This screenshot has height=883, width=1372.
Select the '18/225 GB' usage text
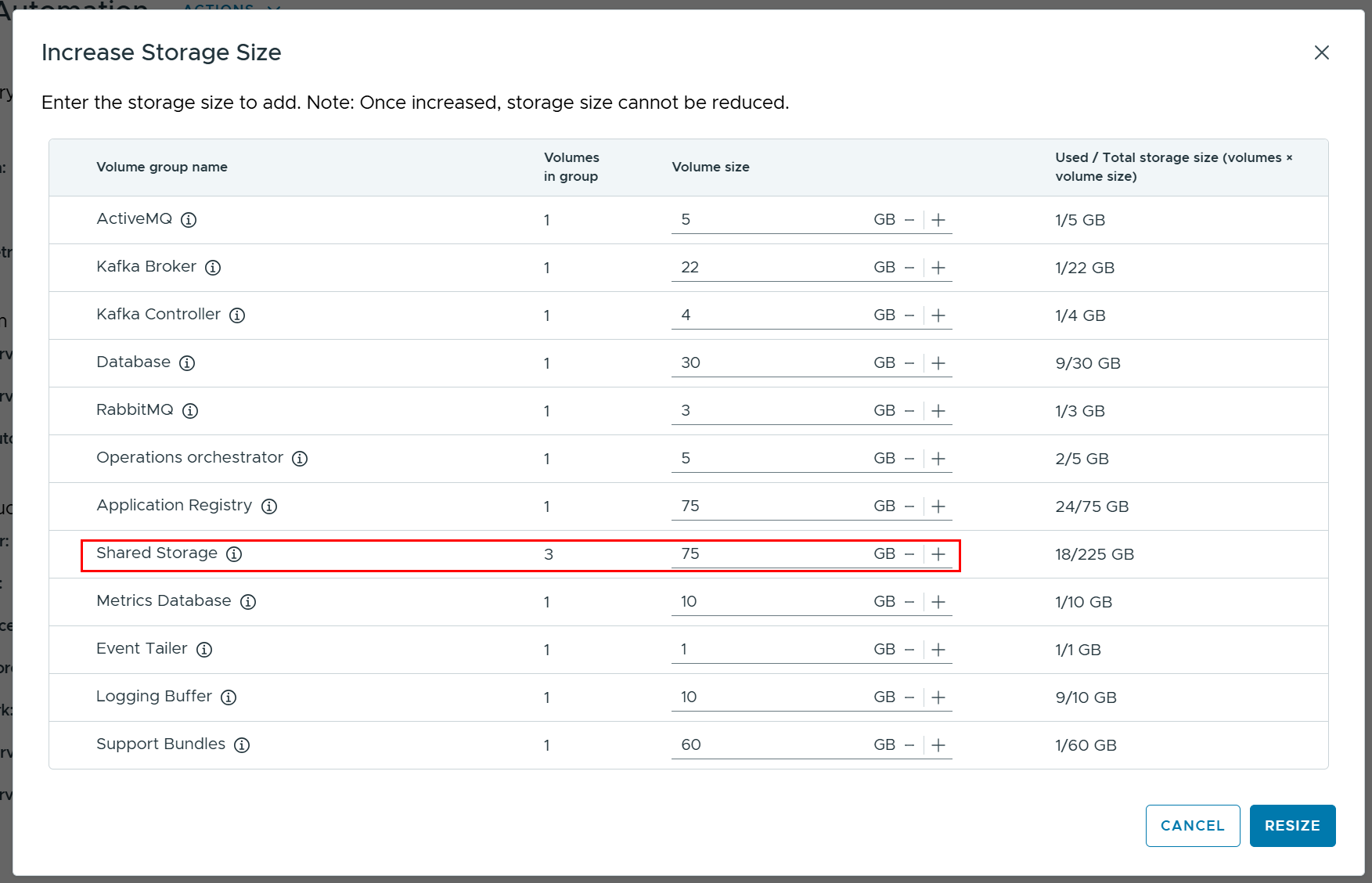[1094, 554]
